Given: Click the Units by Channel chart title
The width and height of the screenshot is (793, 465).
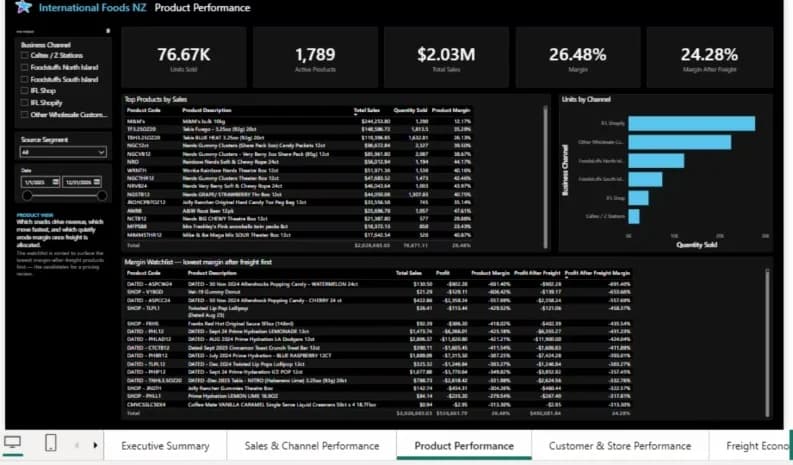Looking at the screenshot, I should 586,99.
